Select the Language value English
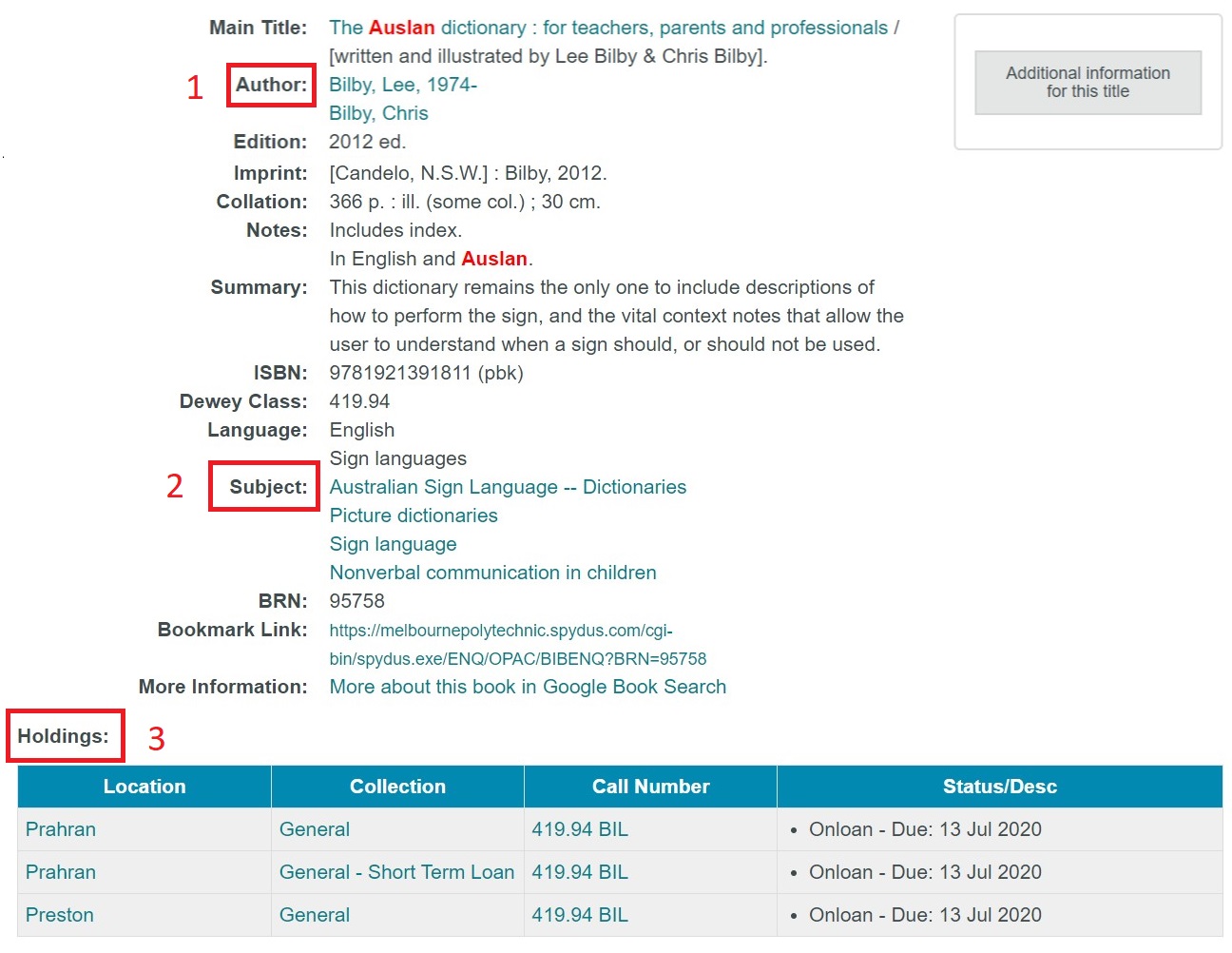1232x953 pixels. (x=361, y=430)
